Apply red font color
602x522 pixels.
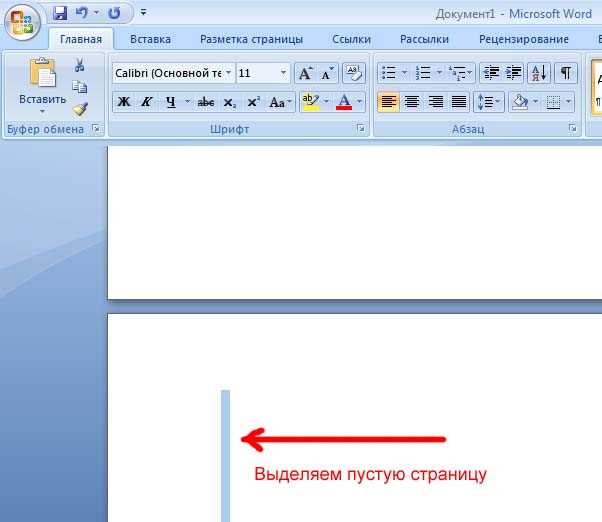[344, 102]
